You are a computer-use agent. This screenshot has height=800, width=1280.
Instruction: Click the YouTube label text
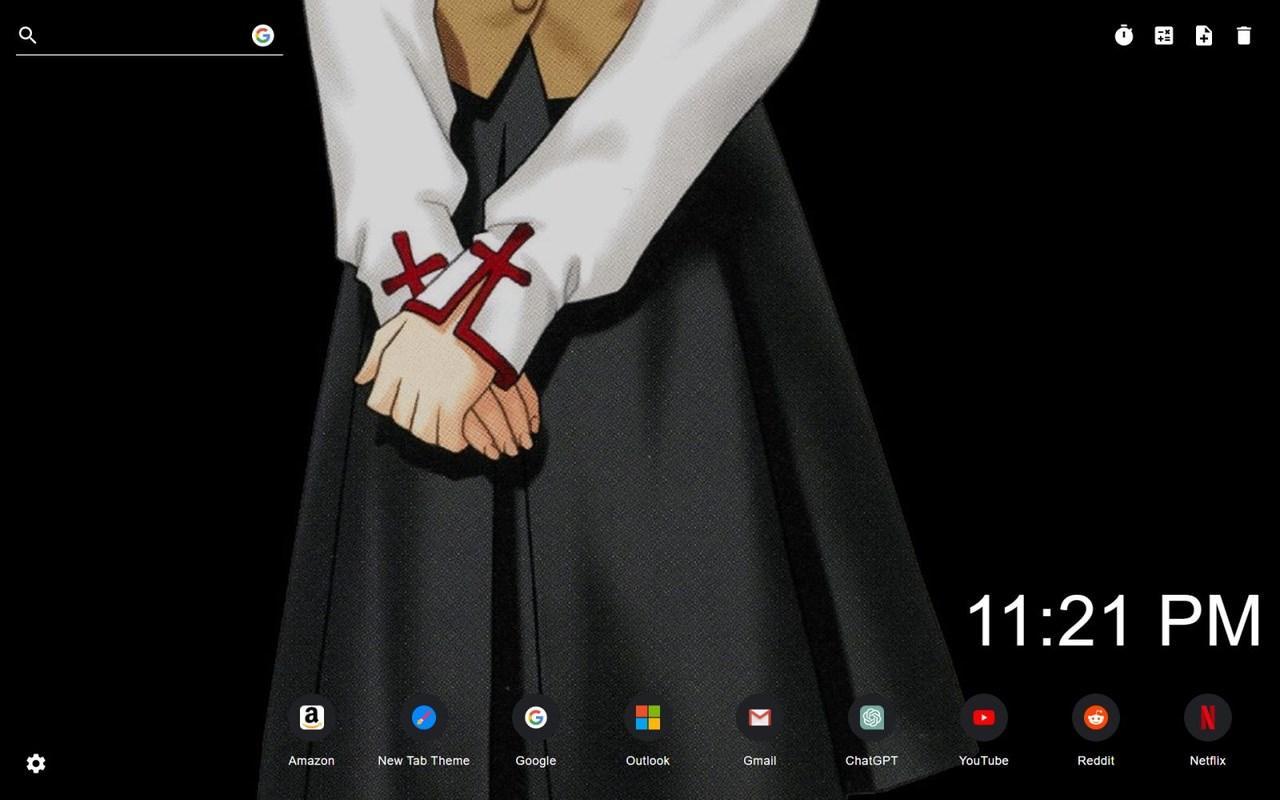tap(984, 761)
